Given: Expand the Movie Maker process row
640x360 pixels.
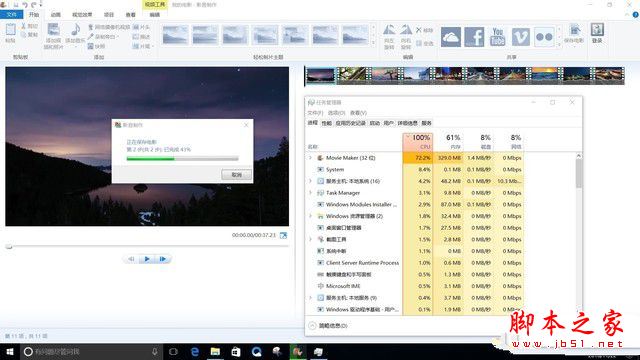Looking at the screenshot, I should point(310,158).
